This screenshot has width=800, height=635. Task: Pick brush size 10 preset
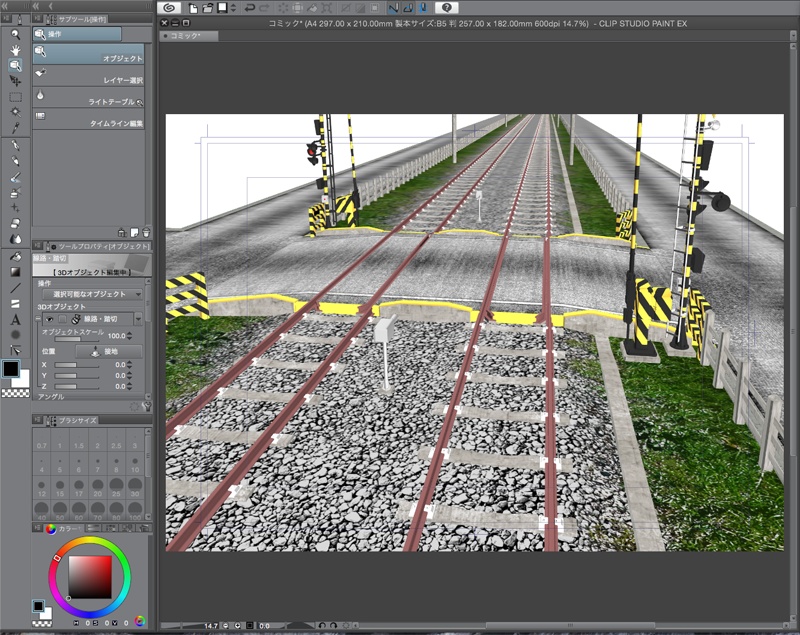point(135,465)
